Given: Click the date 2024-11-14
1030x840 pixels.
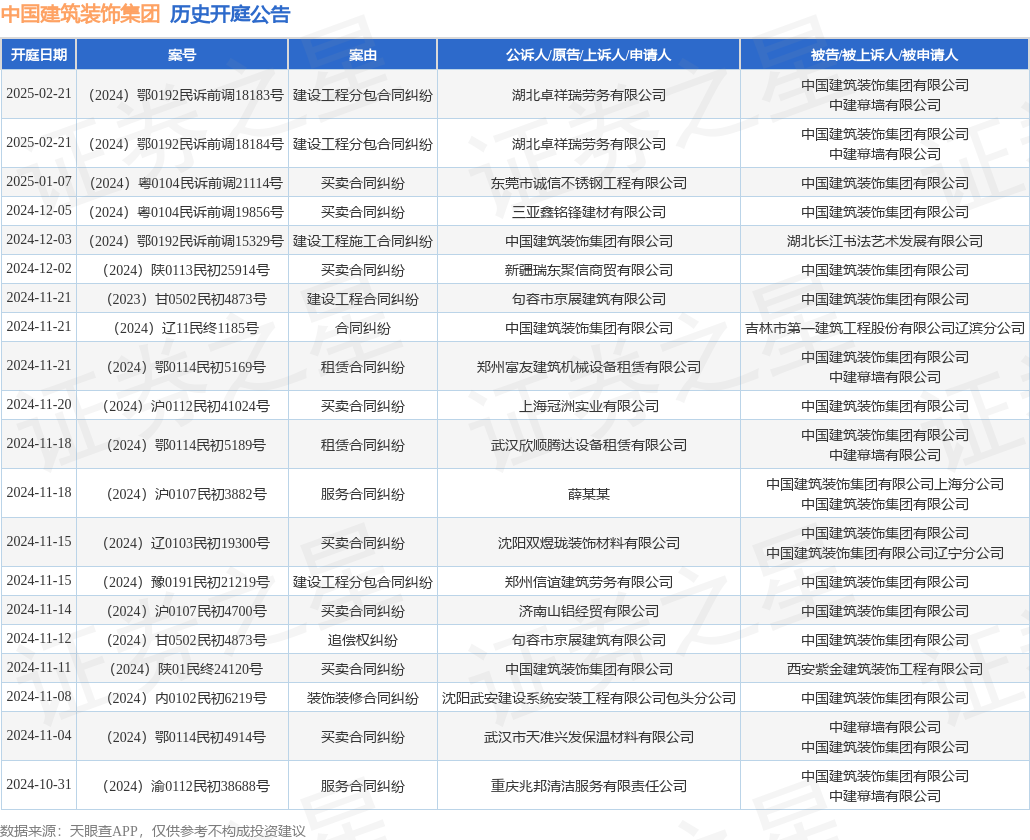Looking at the screenshot, I should [x=39, y=609].
